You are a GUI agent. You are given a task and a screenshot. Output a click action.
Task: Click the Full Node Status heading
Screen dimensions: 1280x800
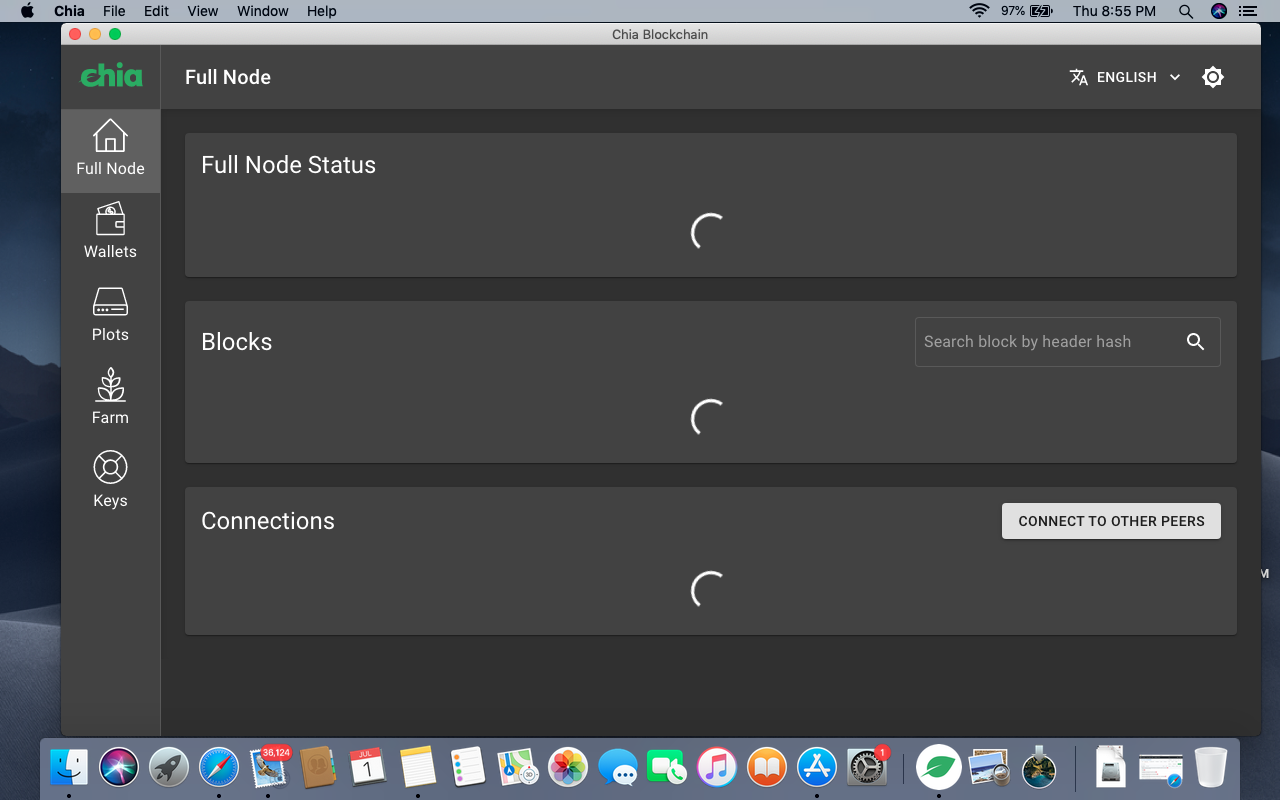pos(289,165)
